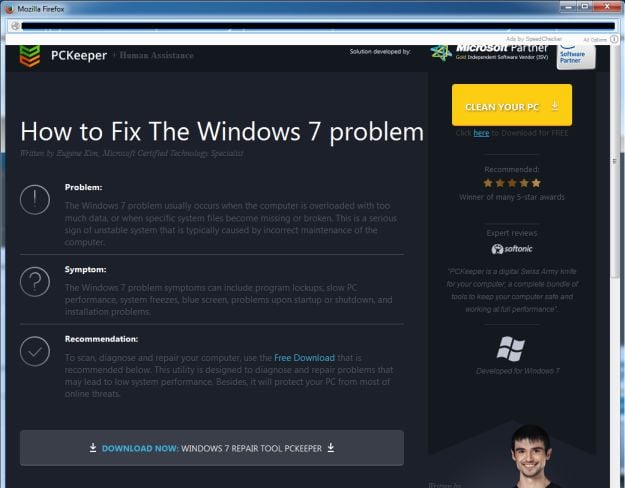Click the question mark Symptom icon
Image resolution: width=625 pixels, height=488 pixels.
(35, 282)
